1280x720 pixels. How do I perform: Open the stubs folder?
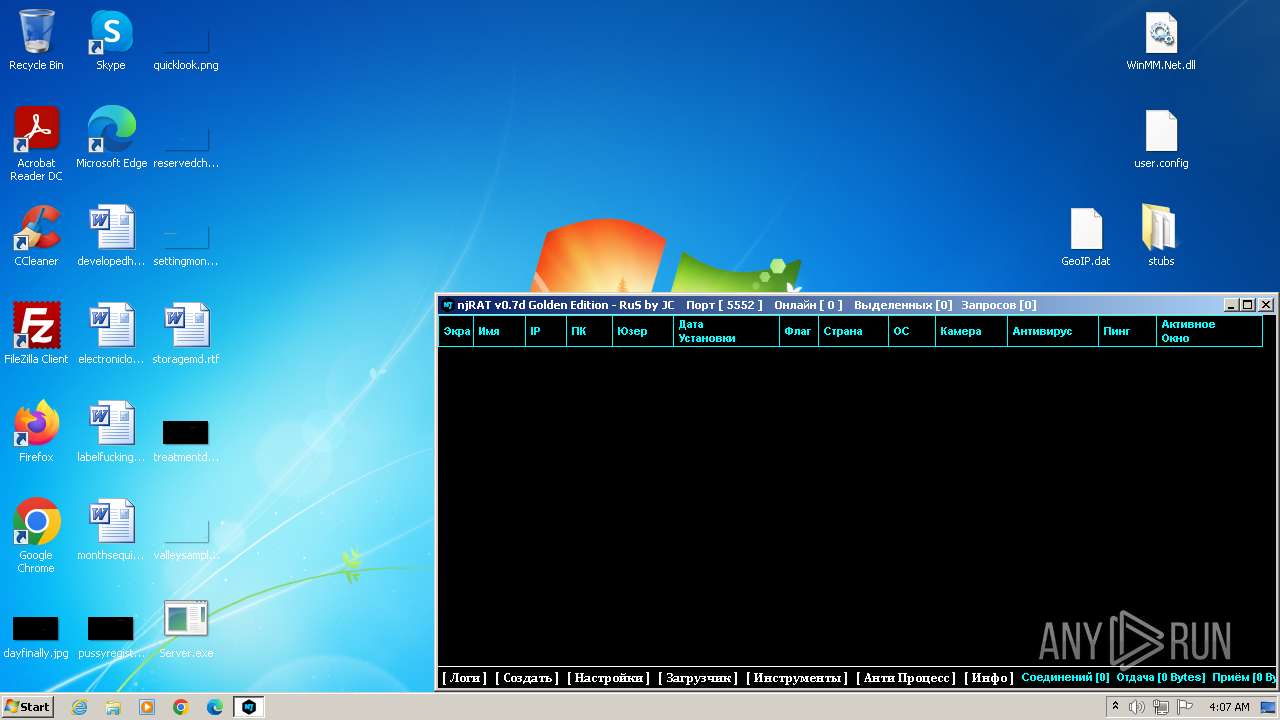[x=1161, y=235]
